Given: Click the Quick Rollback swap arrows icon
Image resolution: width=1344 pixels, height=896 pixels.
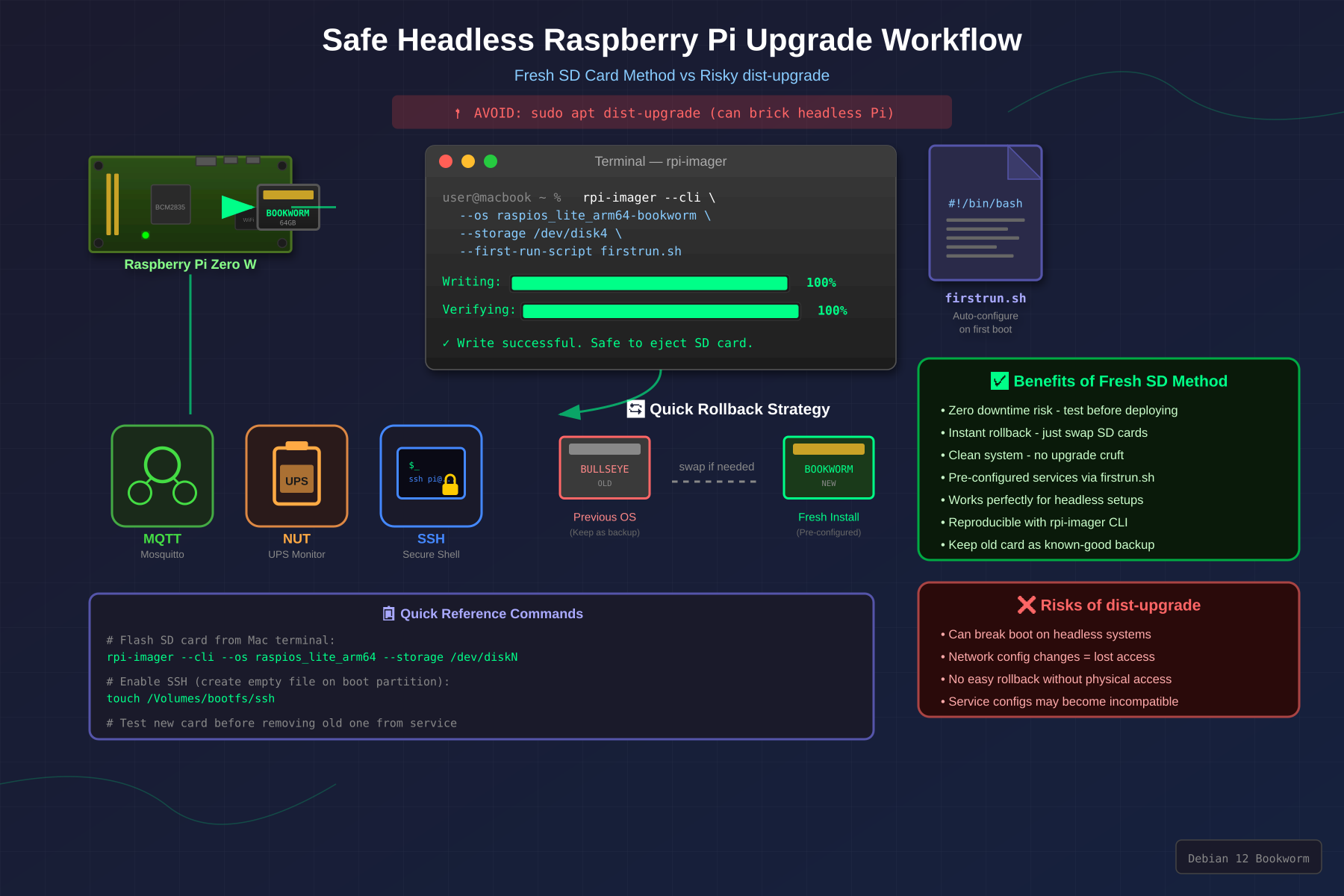Looking at the screenshot, I should pyautogui.click(x=635, y=408).
